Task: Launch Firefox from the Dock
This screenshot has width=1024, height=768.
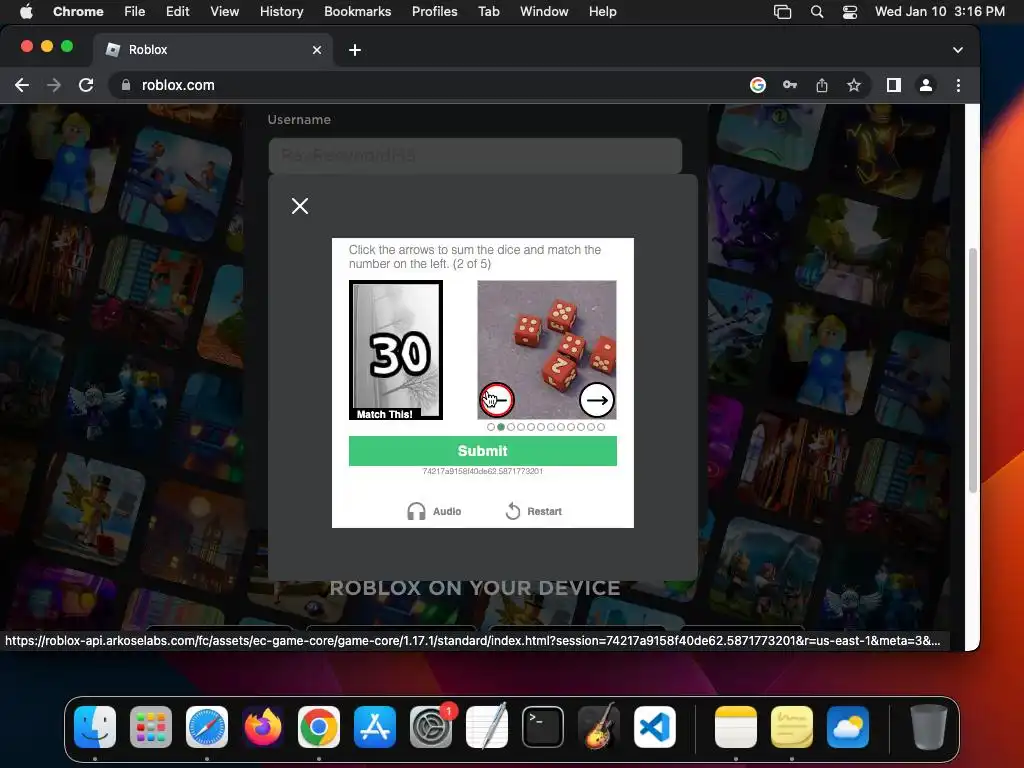Action: tap(263, 727)
